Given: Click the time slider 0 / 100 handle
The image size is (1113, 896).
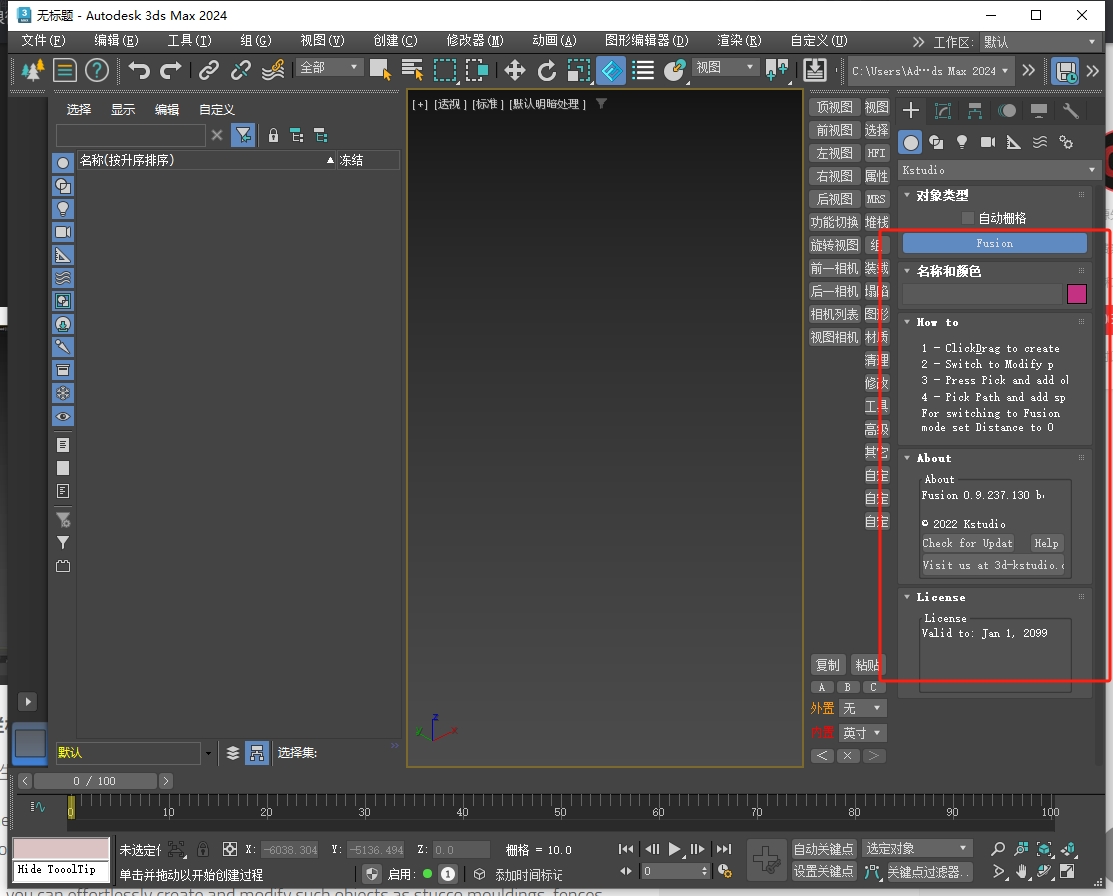Looking at the screenshot, I should point(95,781).
